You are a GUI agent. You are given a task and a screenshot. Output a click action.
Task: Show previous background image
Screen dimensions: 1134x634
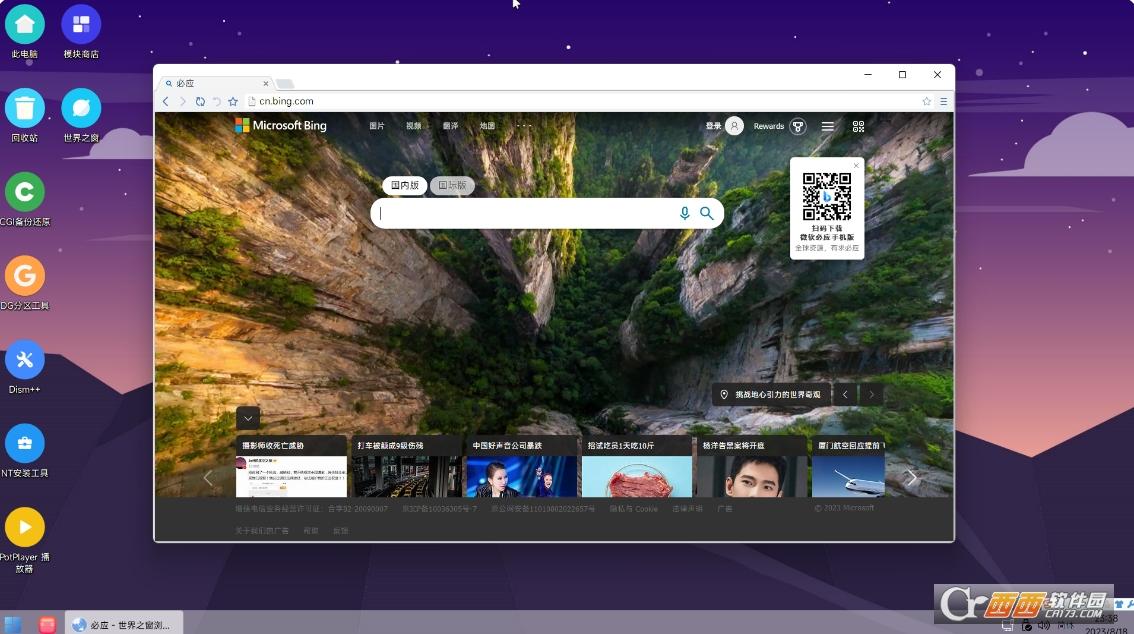coord(845,395)
